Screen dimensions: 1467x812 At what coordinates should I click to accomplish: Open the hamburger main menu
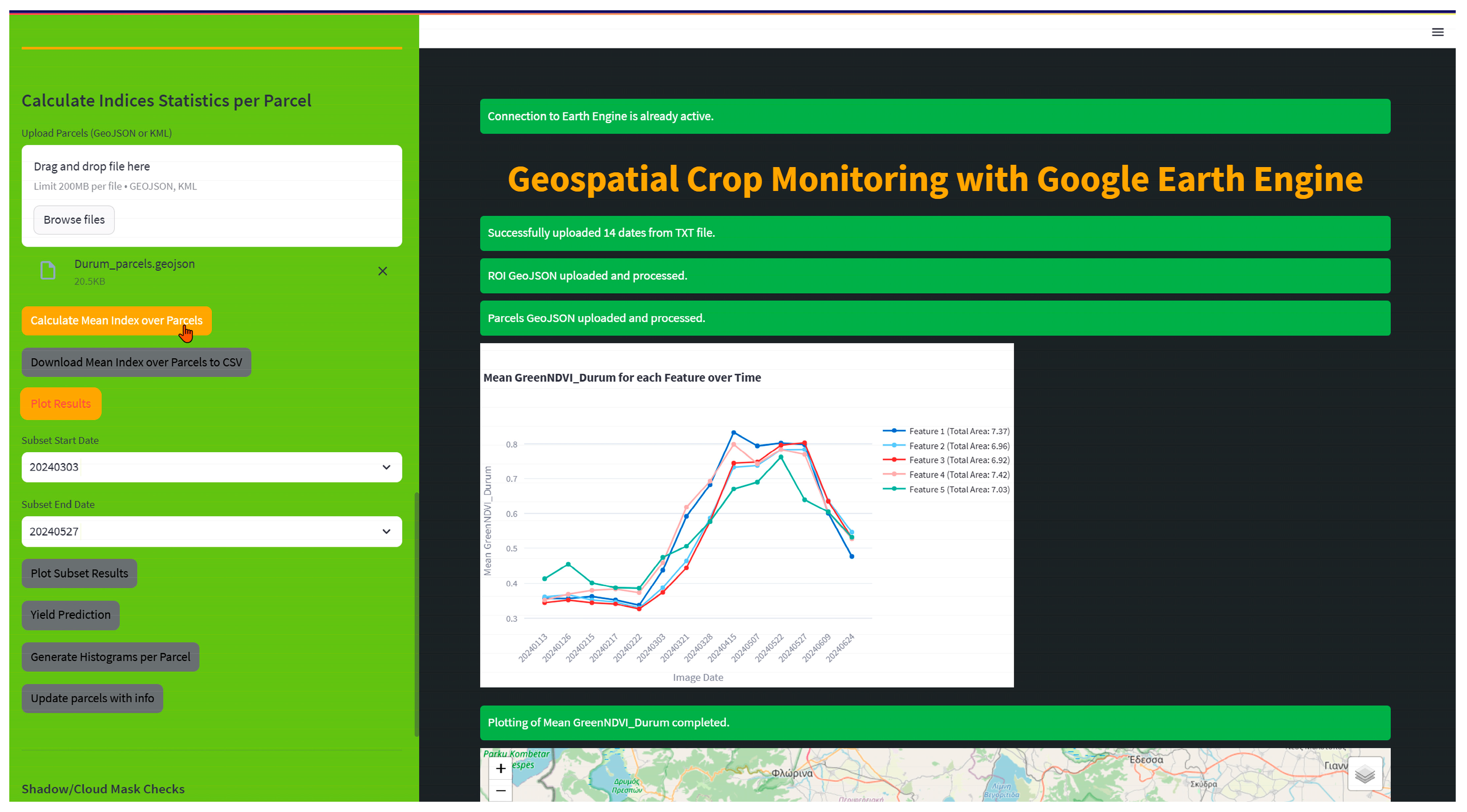[x=1437, y=32]
